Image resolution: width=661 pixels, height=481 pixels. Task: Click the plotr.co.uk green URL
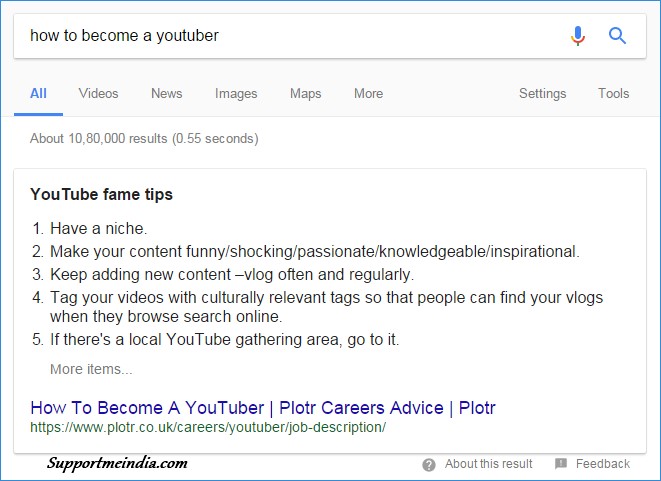(208, 427)
